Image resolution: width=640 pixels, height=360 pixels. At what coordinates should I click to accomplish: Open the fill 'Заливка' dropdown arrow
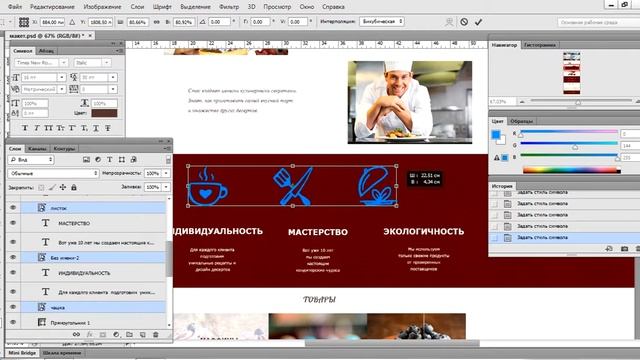166,187
